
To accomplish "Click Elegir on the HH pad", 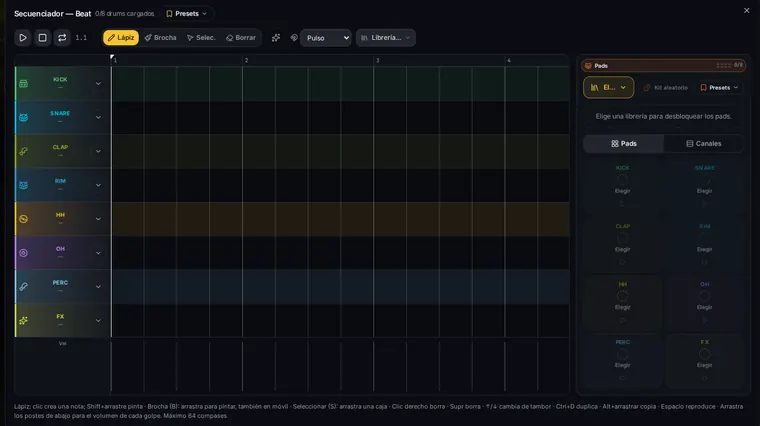I will 622,307.
